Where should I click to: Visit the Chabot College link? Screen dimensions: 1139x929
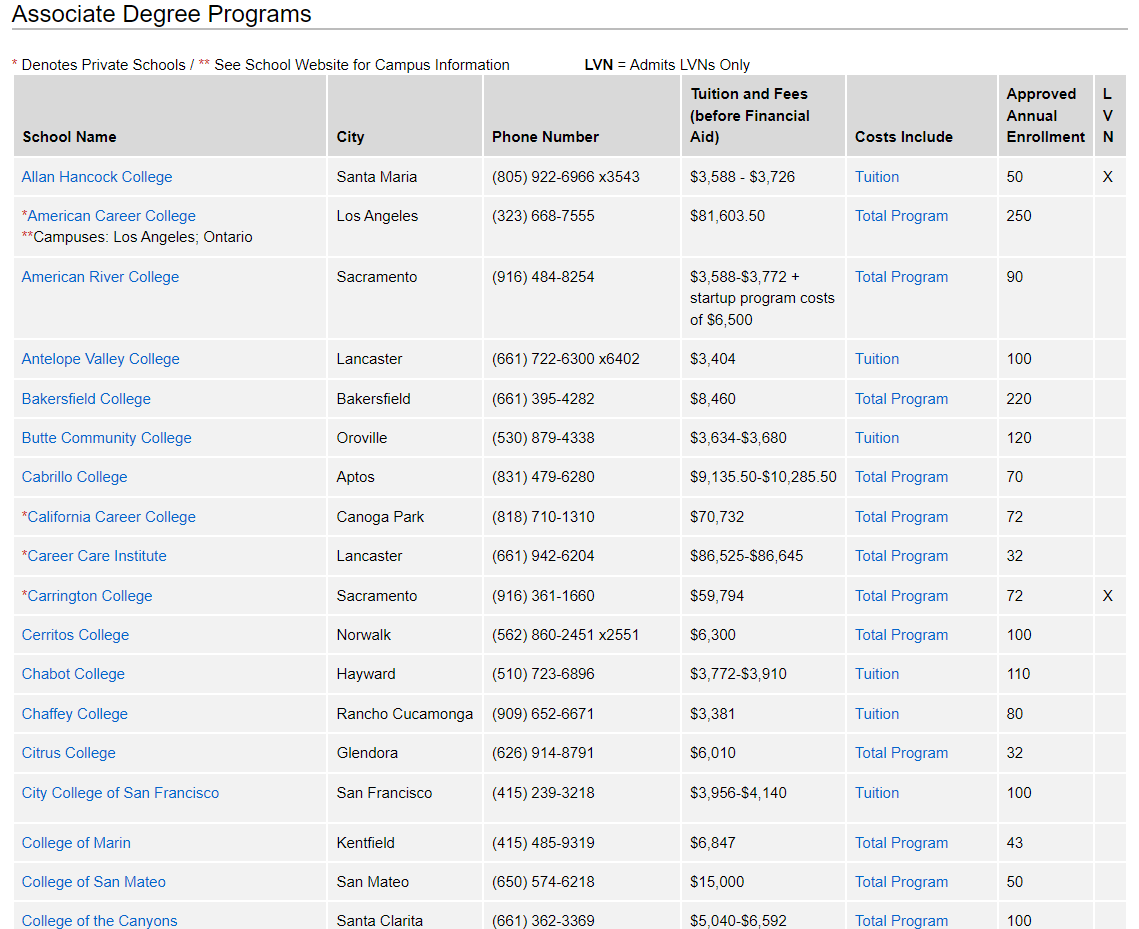73,674
